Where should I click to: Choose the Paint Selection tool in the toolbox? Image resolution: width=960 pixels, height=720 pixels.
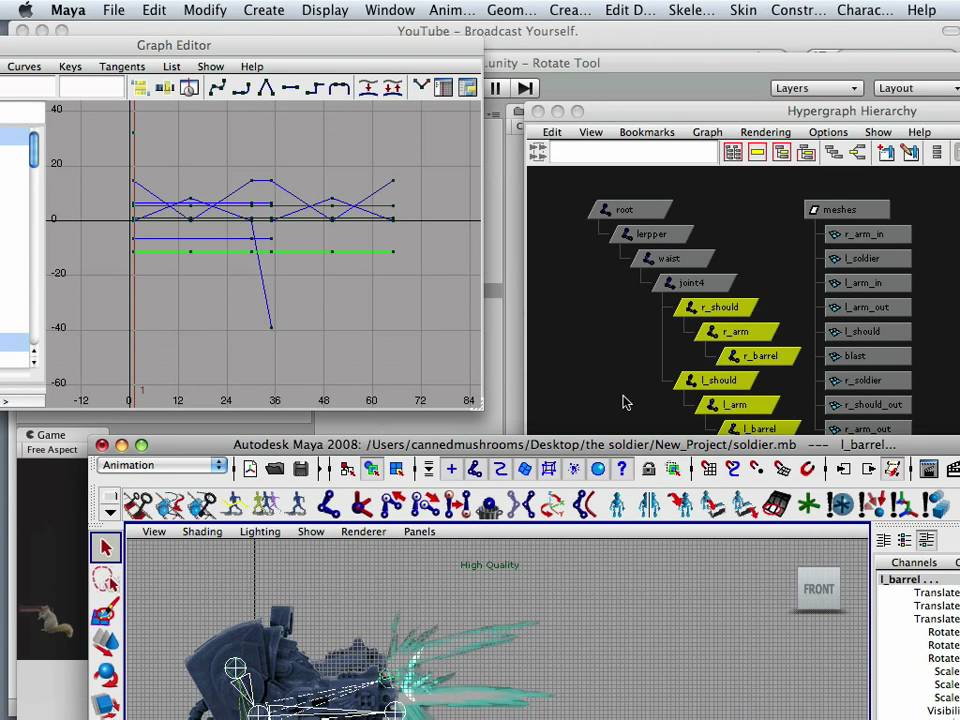tap(106, 610)
